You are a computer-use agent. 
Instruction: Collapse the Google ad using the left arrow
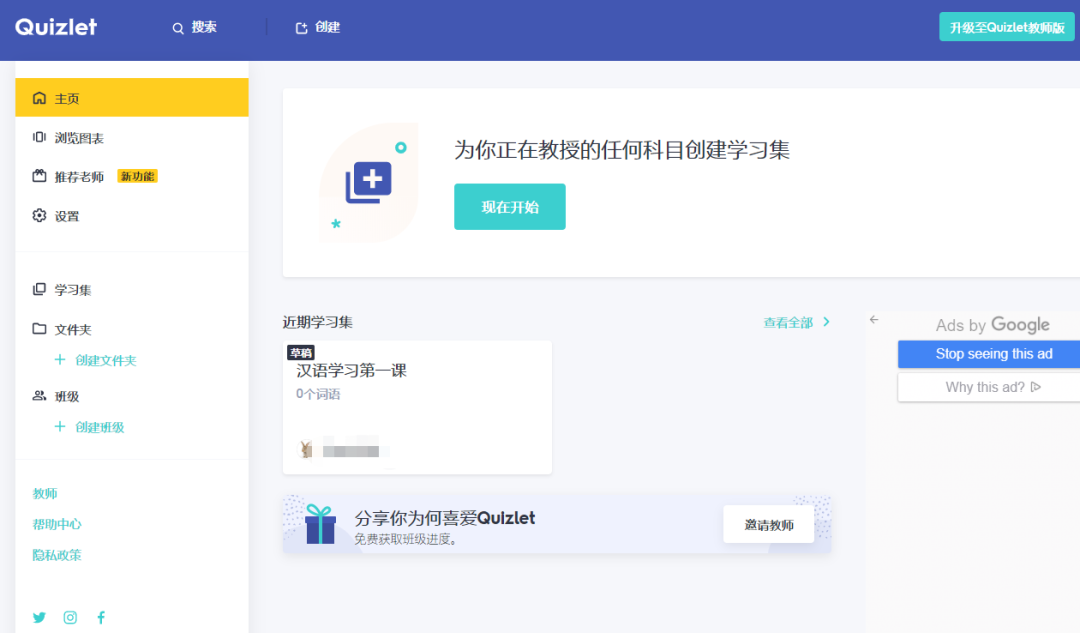(874, 318)
